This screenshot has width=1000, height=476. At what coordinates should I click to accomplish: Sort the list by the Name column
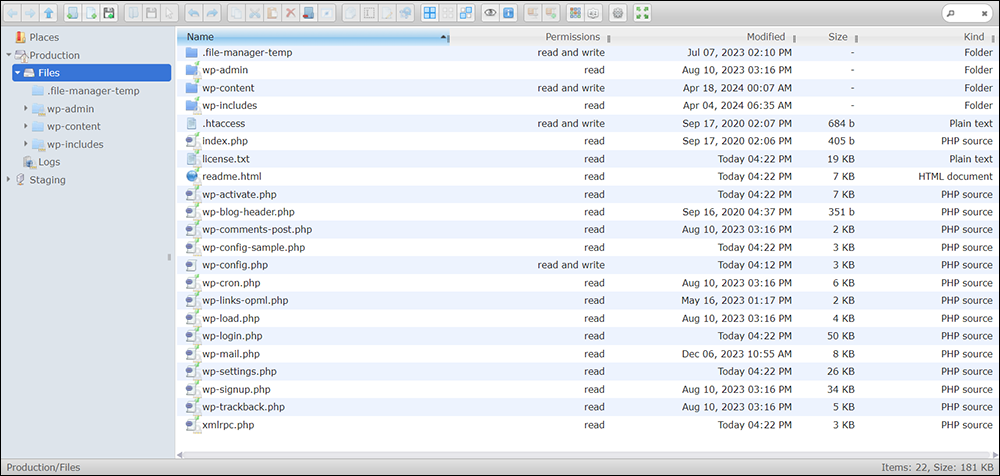313,37
